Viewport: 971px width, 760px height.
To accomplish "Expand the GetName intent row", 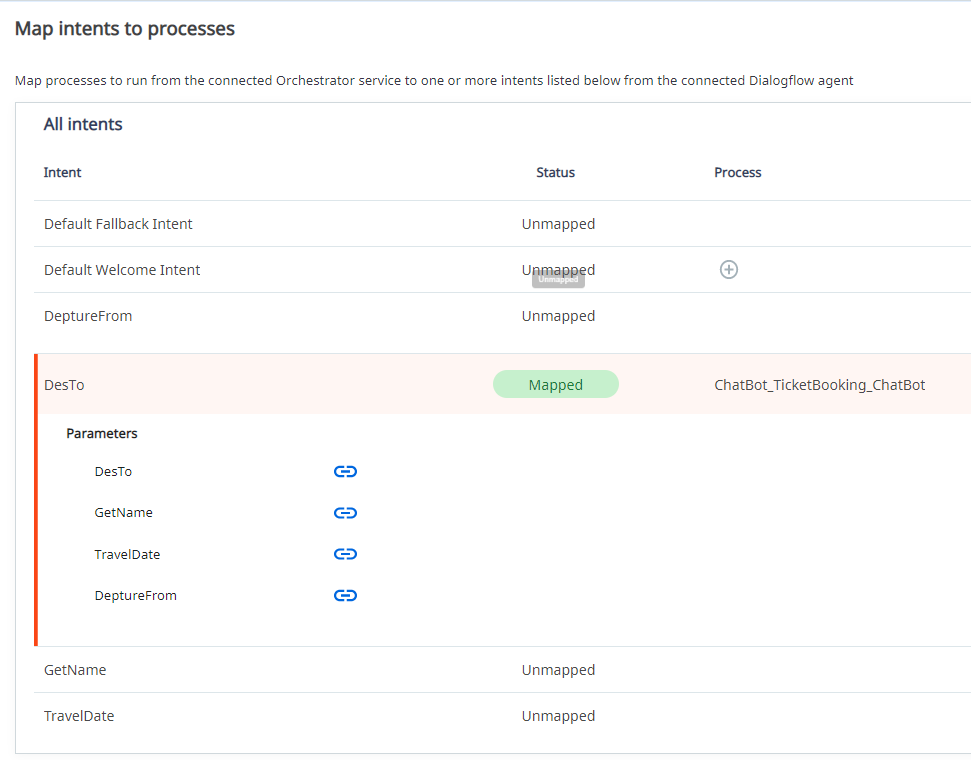I will [74, 669].
